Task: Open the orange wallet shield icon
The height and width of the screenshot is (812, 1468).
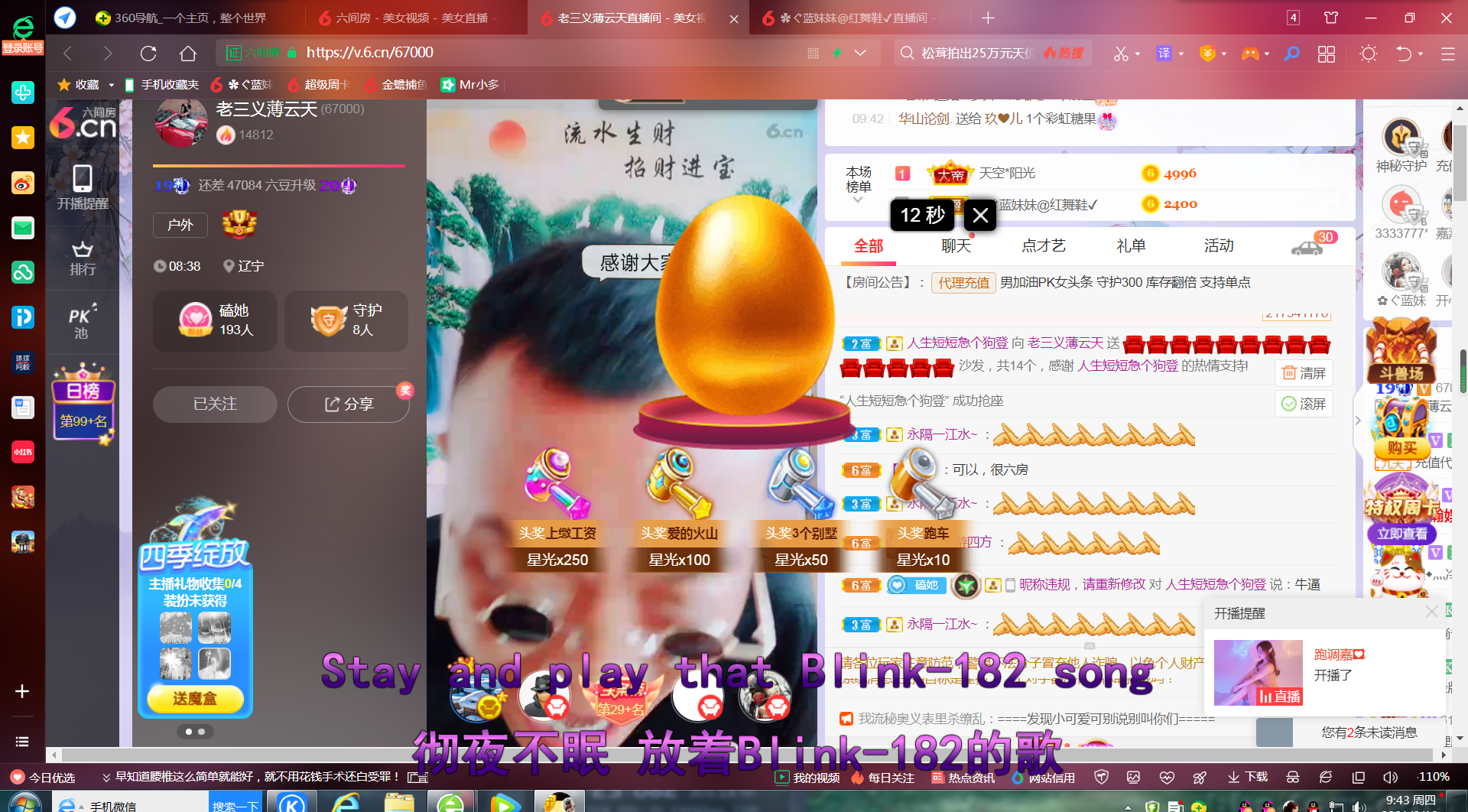Action: 1207,54
